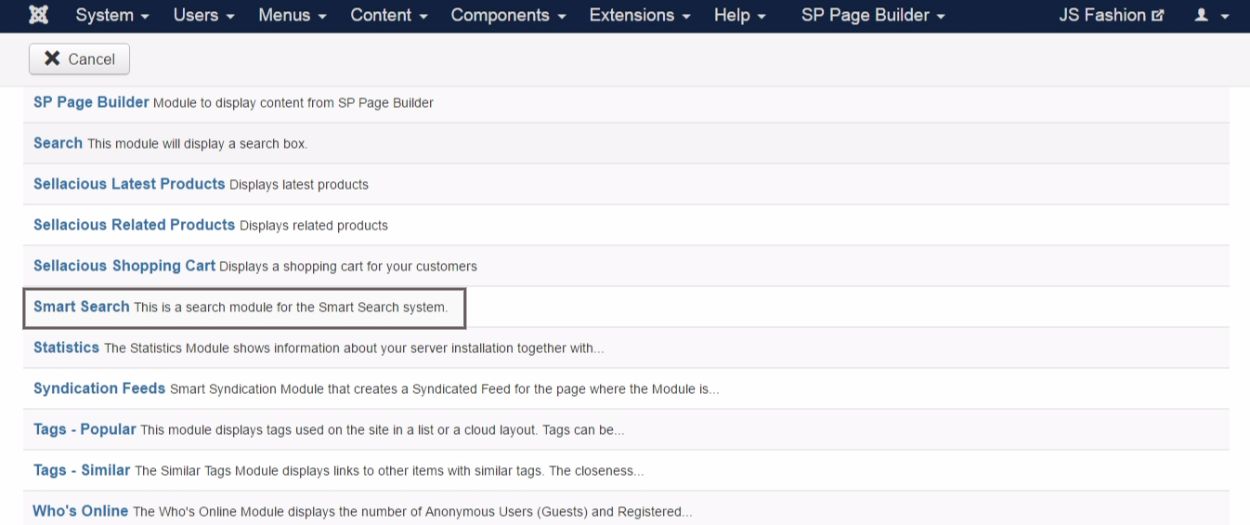Select Who's Online module

pos(81,511)
